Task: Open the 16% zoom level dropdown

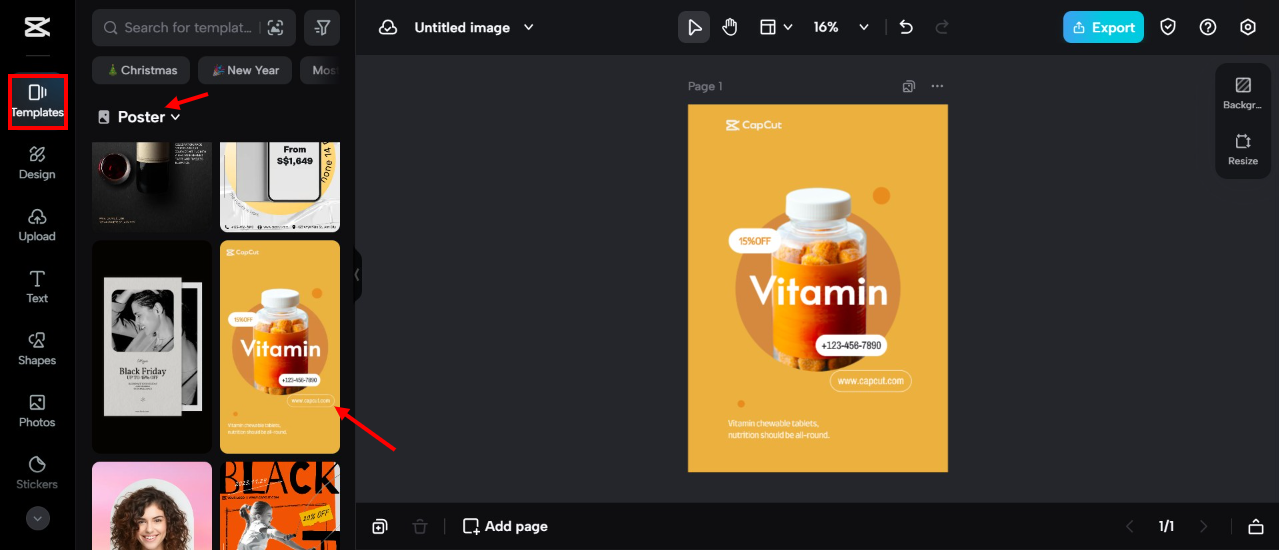Action: point(841,27)
